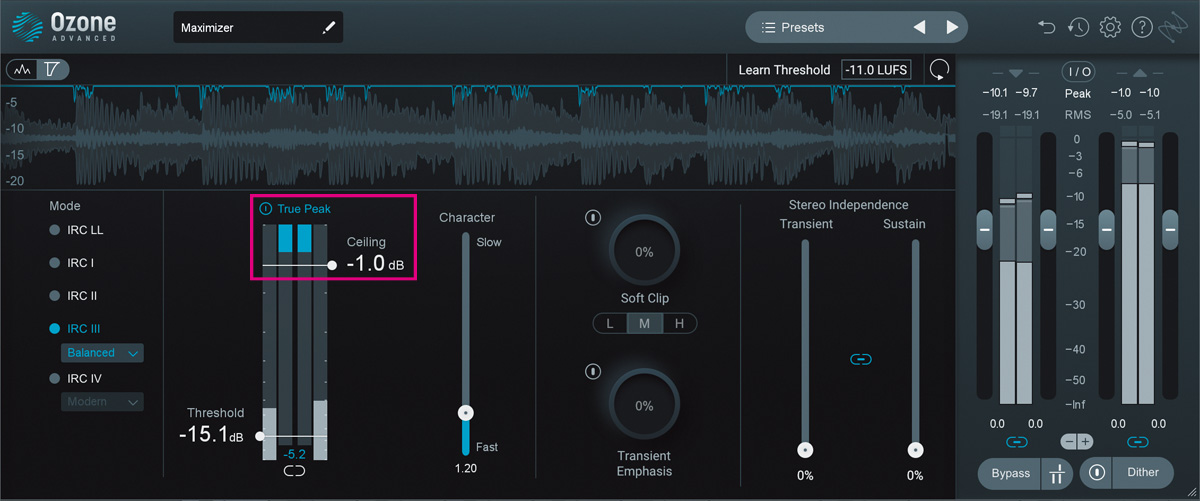This screenshot has width=1200, height=501.
Task: Click the -5.2 gain reduction readout
Action: click(294, 453)
